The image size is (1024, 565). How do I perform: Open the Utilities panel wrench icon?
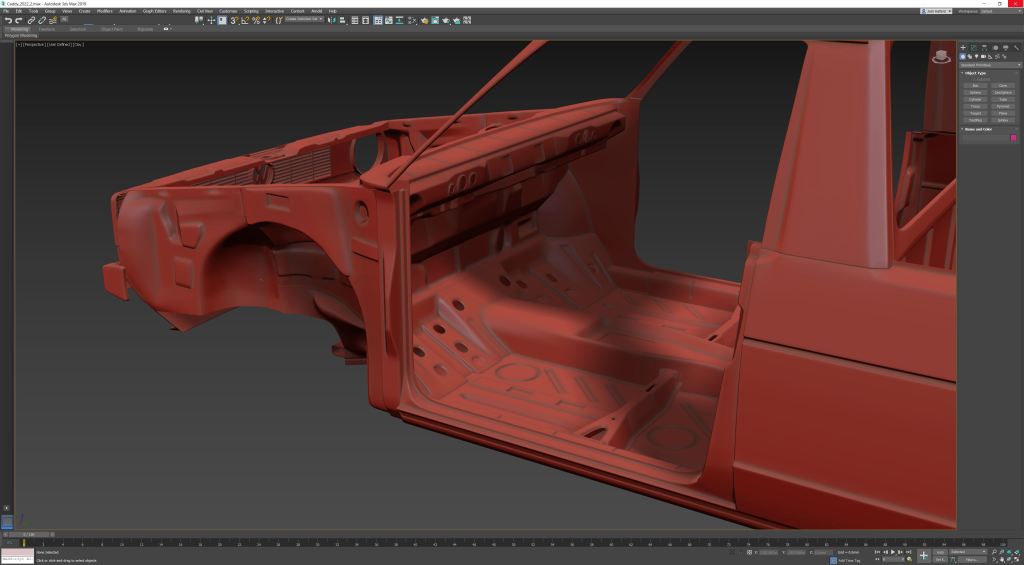coord(1017,47)
